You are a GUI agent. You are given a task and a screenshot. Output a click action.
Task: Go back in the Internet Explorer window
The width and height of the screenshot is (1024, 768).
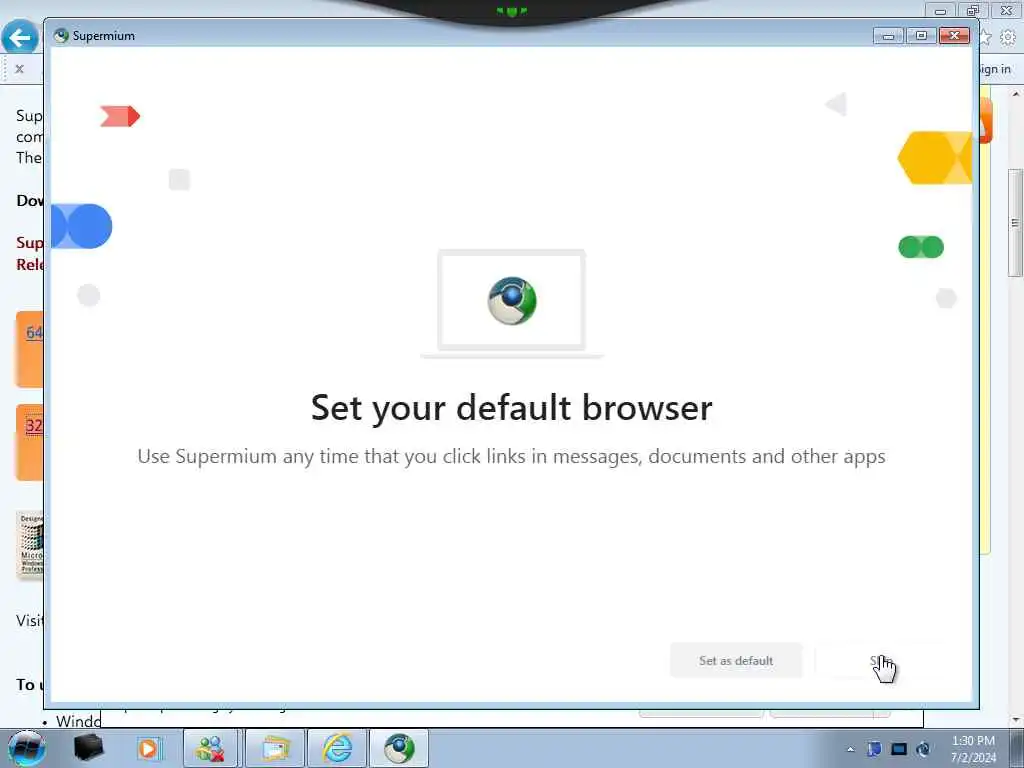click(19, 37)
